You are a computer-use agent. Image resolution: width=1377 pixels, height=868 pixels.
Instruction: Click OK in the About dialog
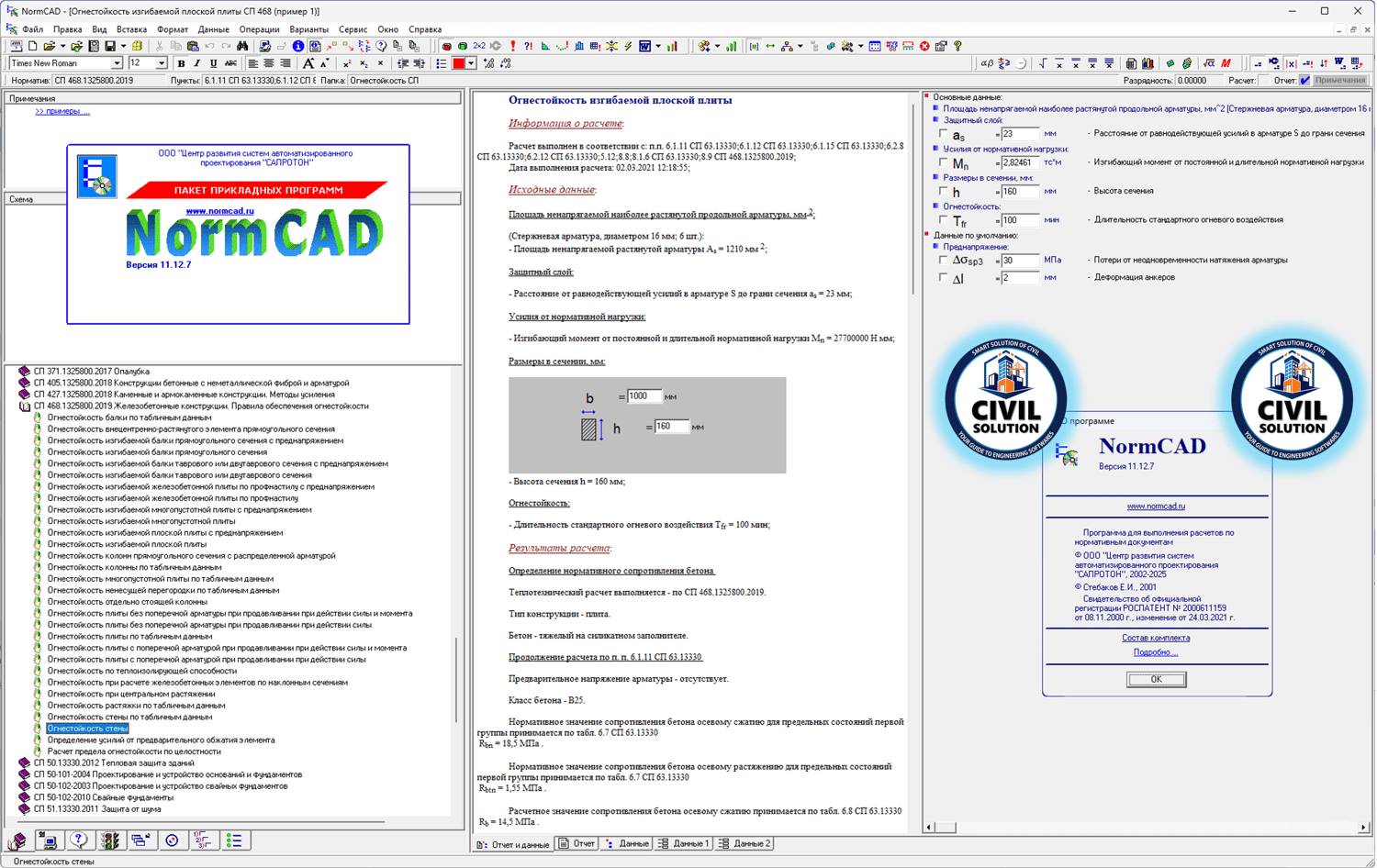point(1156,680)
